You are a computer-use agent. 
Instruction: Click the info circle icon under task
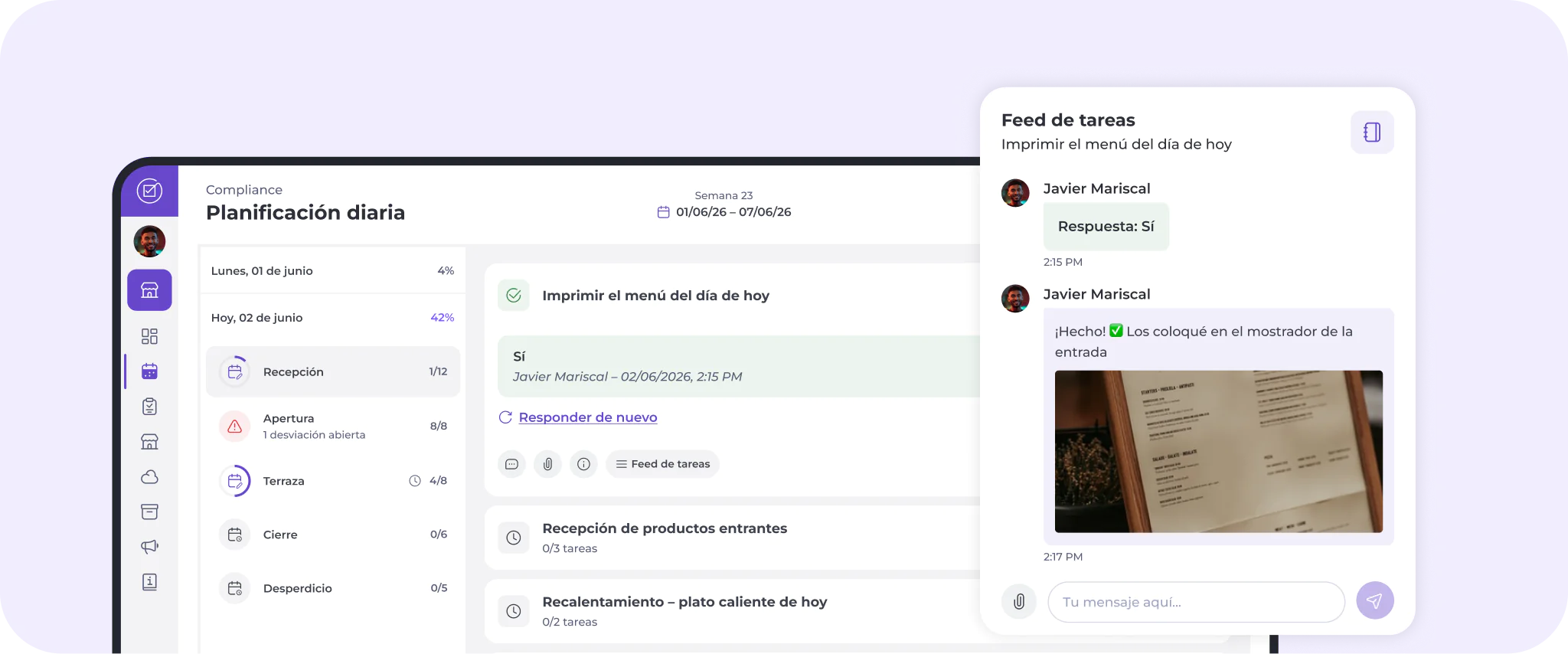pos(583,464)
